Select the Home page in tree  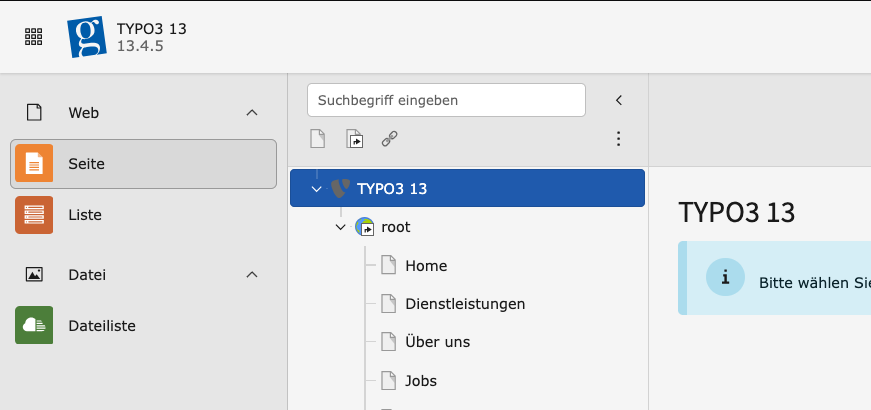tap(426, 266)
